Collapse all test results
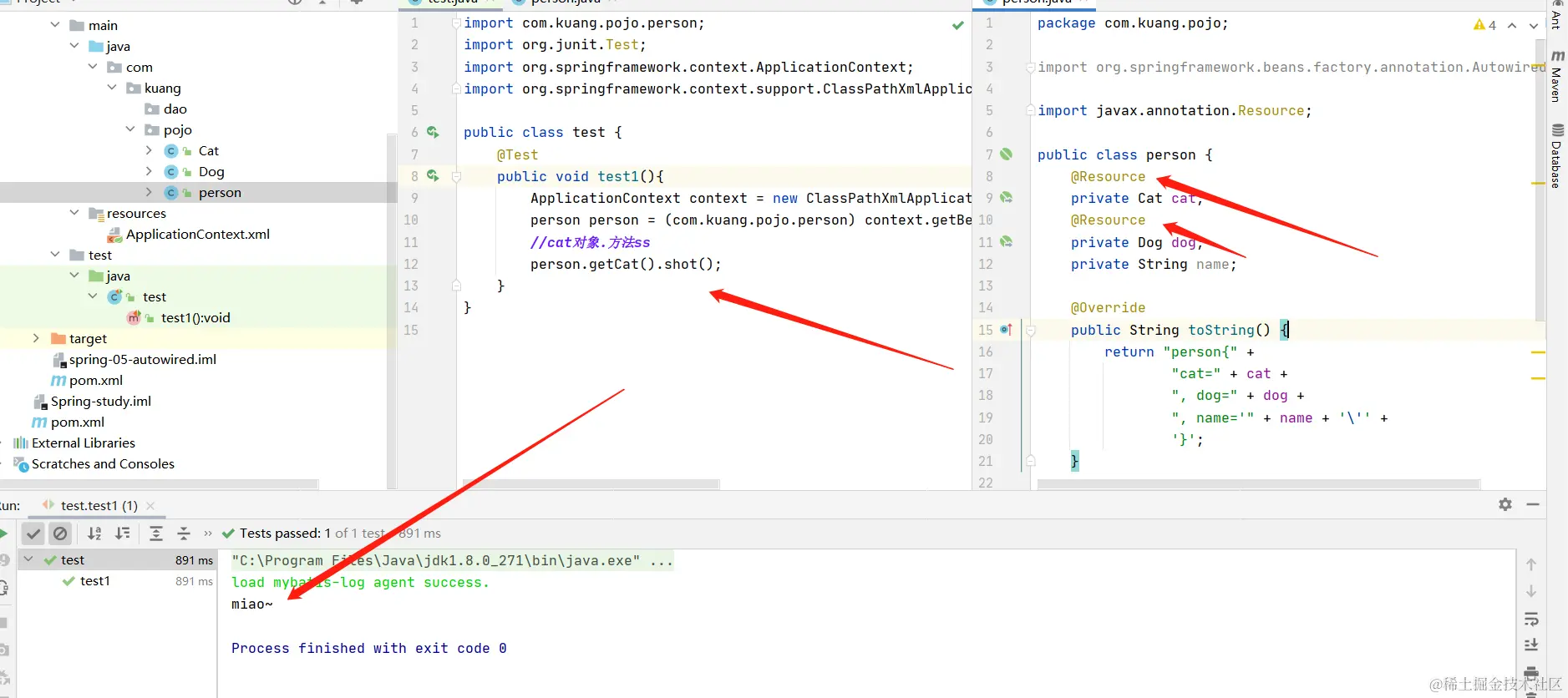Image resolution: width=1568 pixels, height=698 pixels. pos(184,534)
